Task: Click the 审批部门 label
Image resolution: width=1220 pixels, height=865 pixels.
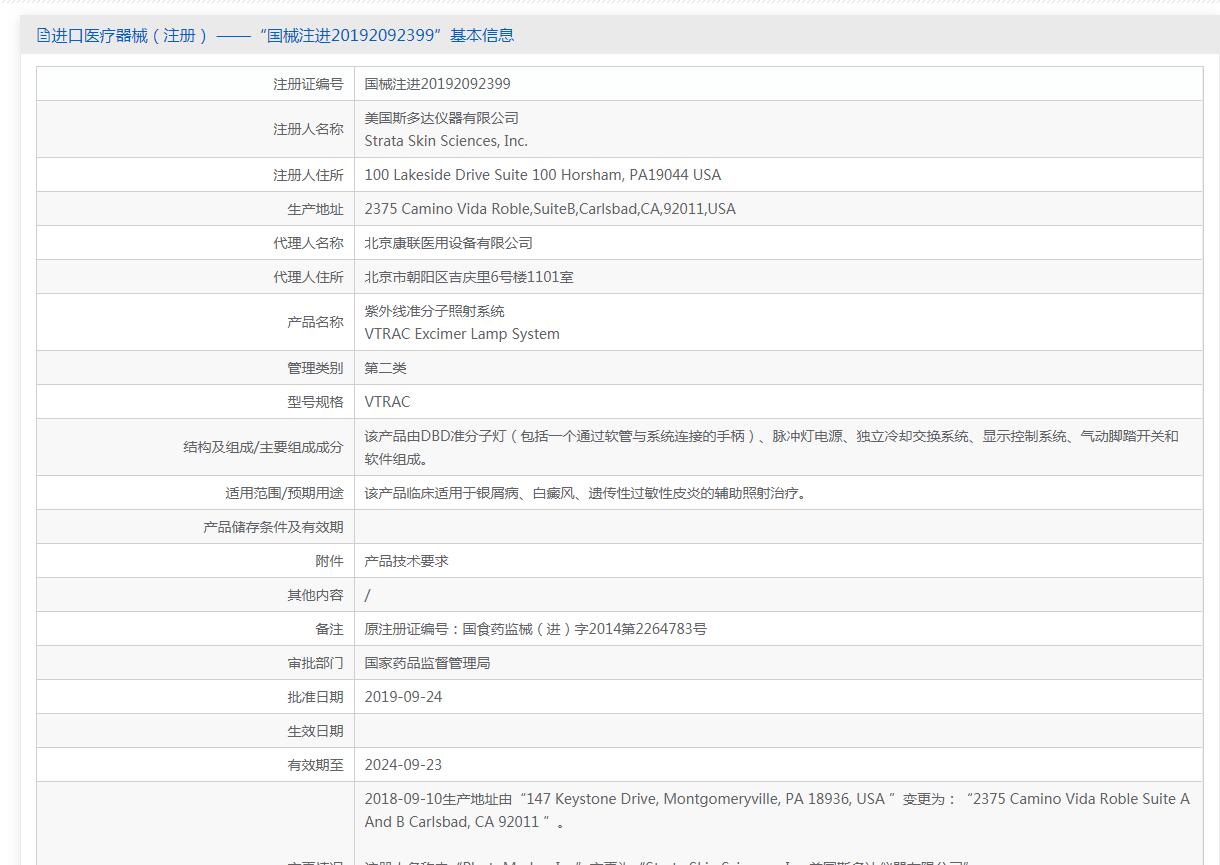Action: click(315, 663)
